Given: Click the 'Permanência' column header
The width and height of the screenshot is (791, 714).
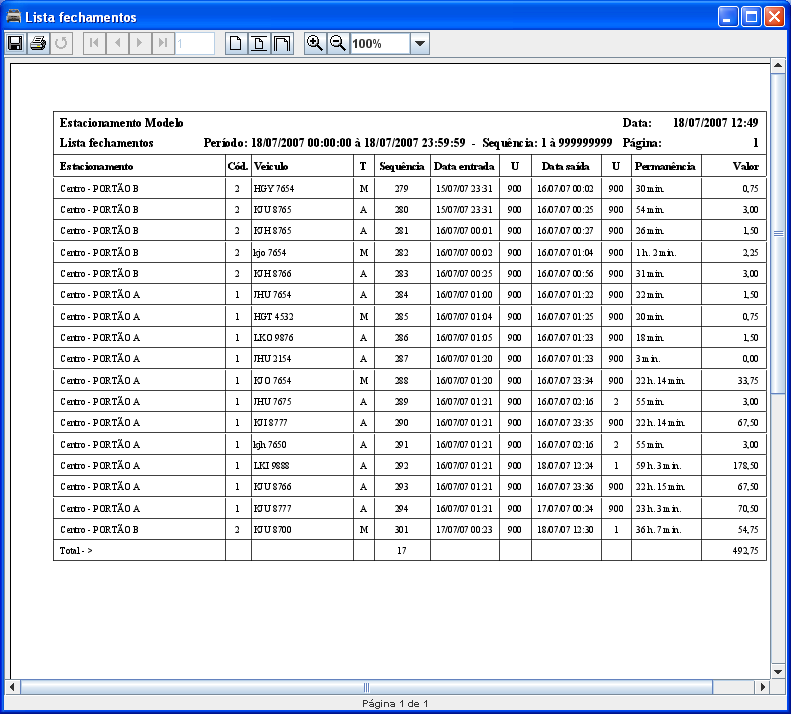Looking at the screenshot, I should (665, 166).
